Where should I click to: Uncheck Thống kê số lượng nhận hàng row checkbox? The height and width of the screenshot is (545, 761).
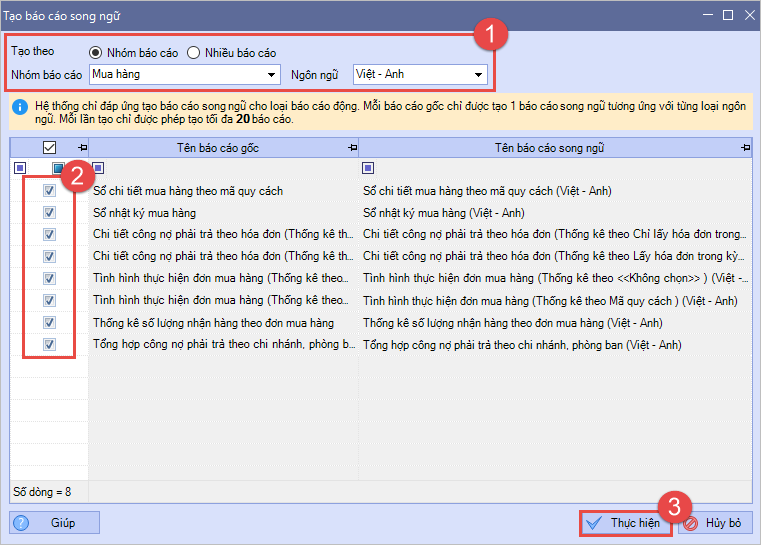tap(49, 322)
